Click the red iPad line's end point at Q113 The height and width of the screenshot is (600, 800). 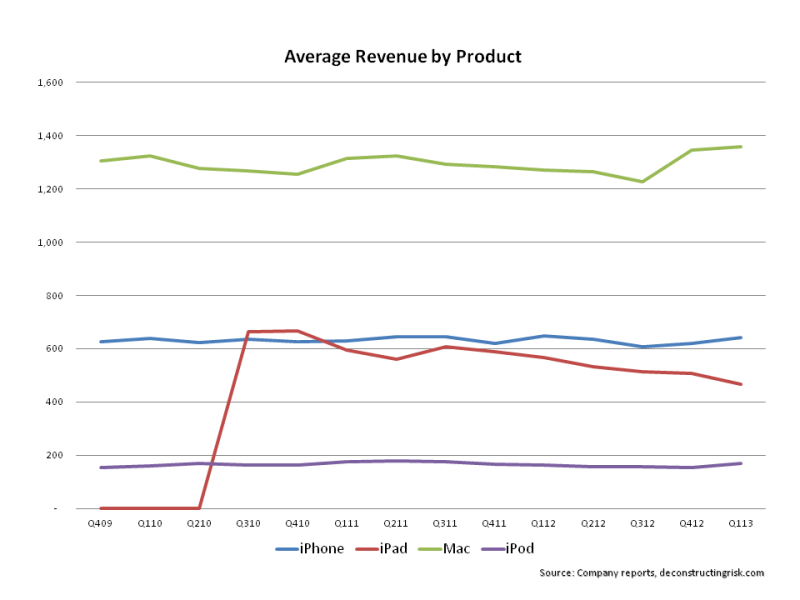[740, 384]
